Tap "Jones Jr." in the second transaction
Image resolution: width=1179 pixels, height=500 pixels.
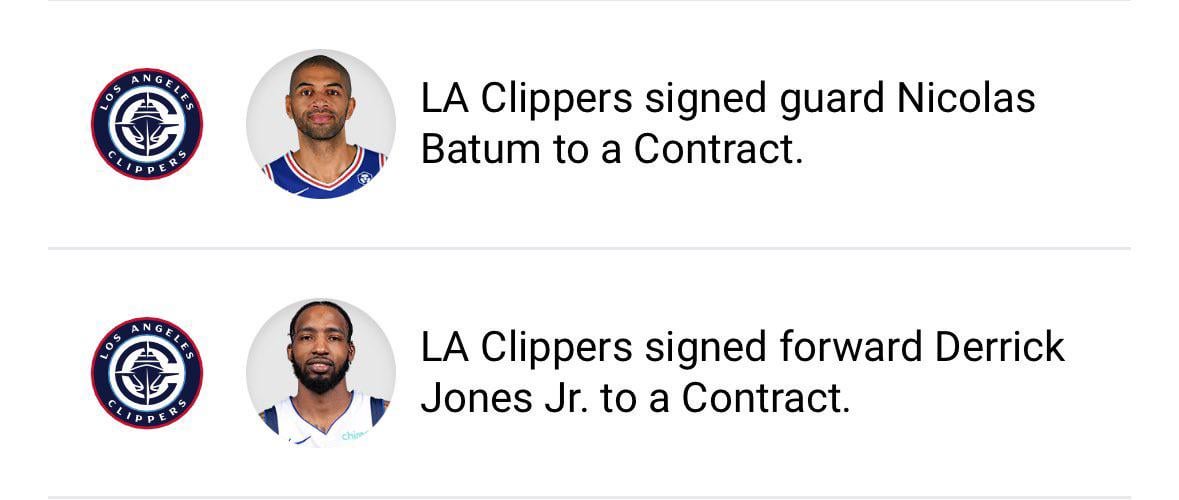(x=505, y=398)
